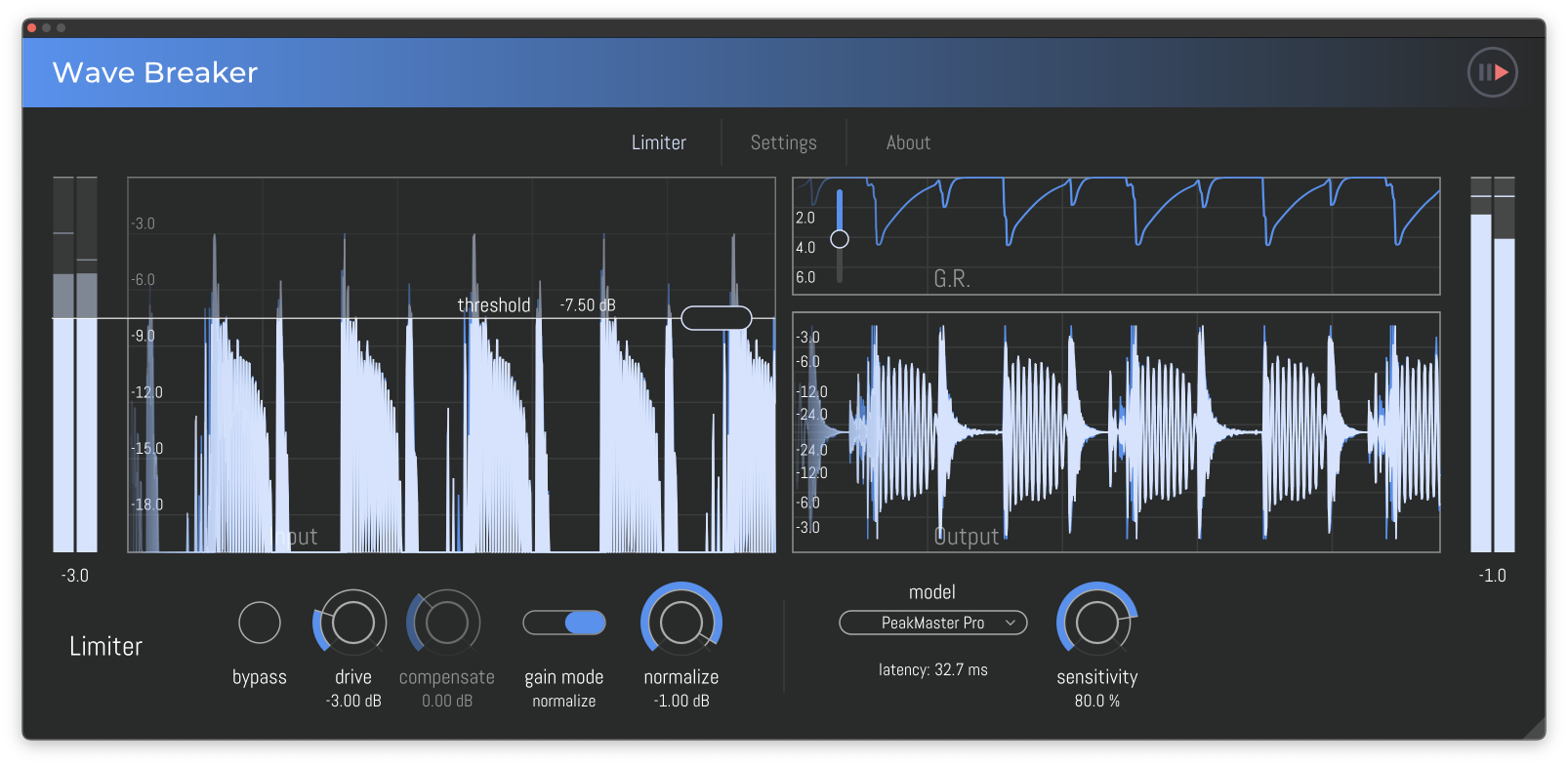Click the pause/play icon in header
This screenshot has height=766, width=1568.
(x=1492, y=72)
